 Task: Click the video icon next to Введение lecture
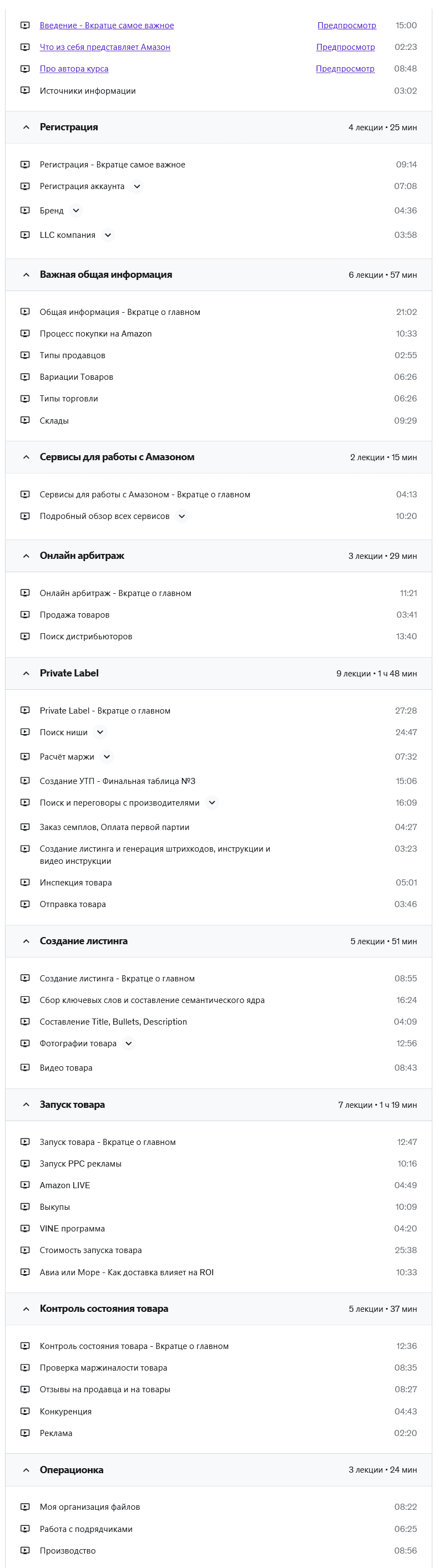(24, 26)
